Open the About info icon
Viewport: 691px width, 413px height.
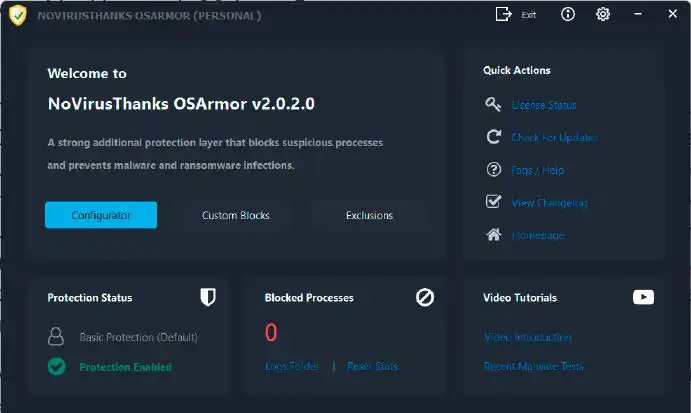568,14
